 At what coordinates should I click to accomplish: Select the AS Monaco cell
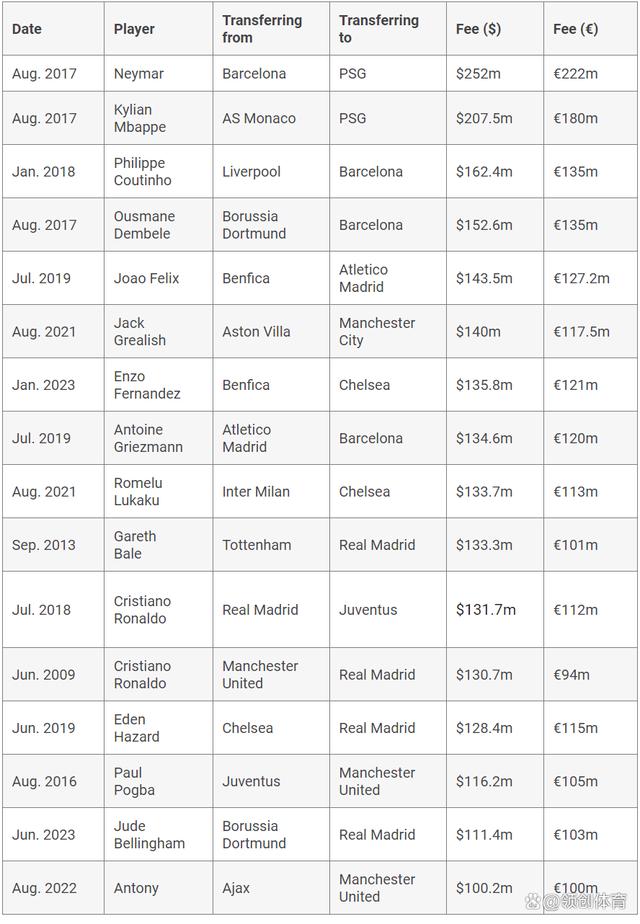click(x=259, y=118)
